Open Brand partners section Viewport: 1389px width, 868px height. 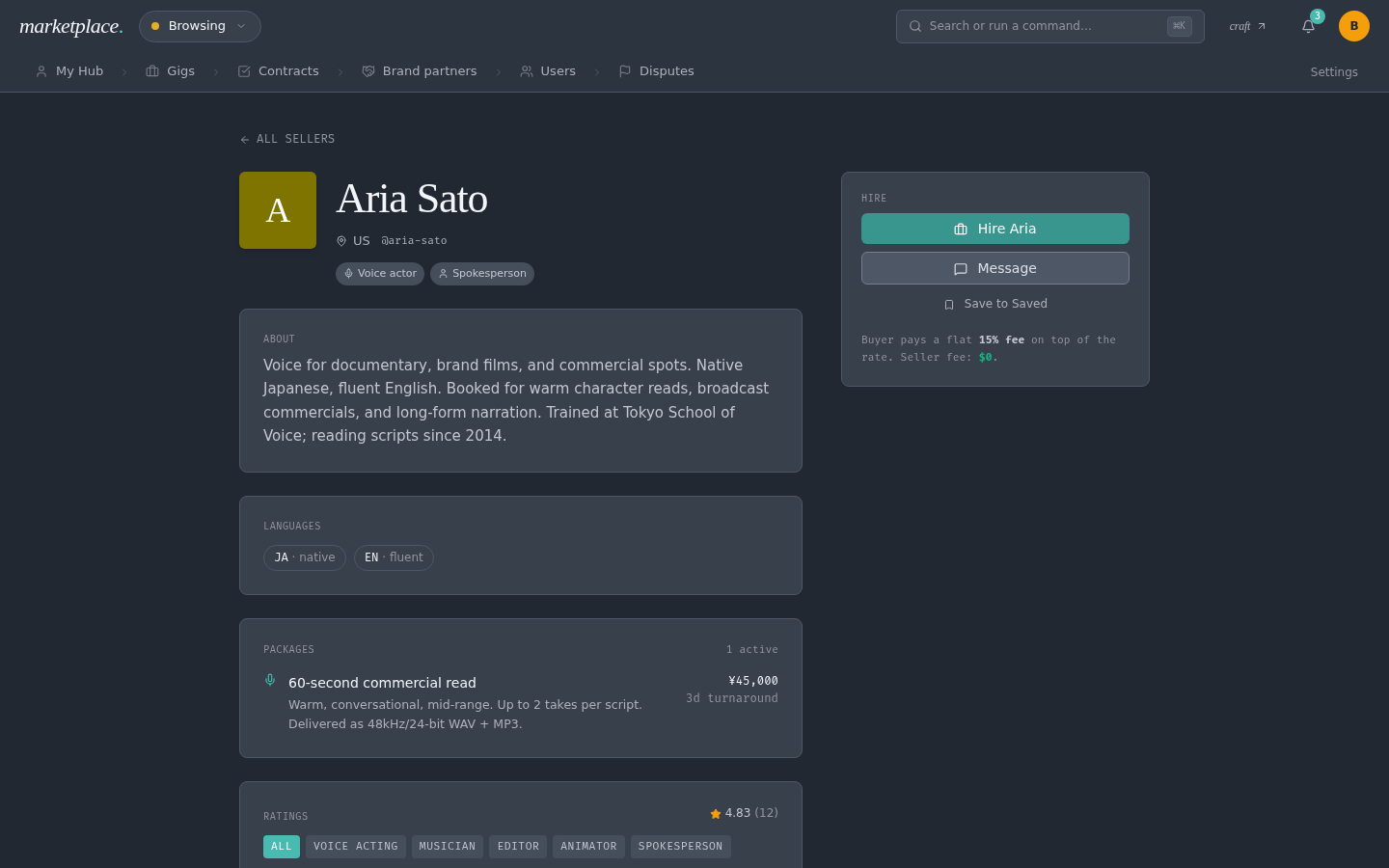click(420, 71)
